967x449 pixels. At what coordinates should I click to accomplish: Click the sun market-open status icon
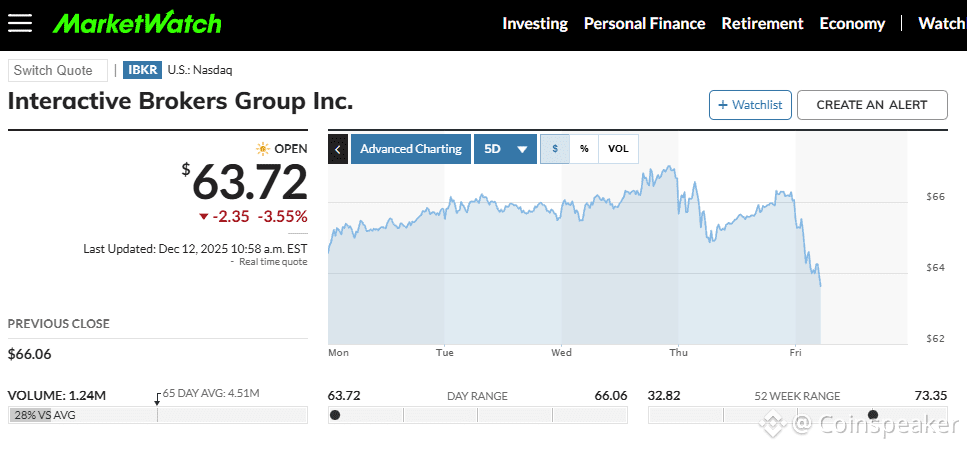tap(263, 149)
